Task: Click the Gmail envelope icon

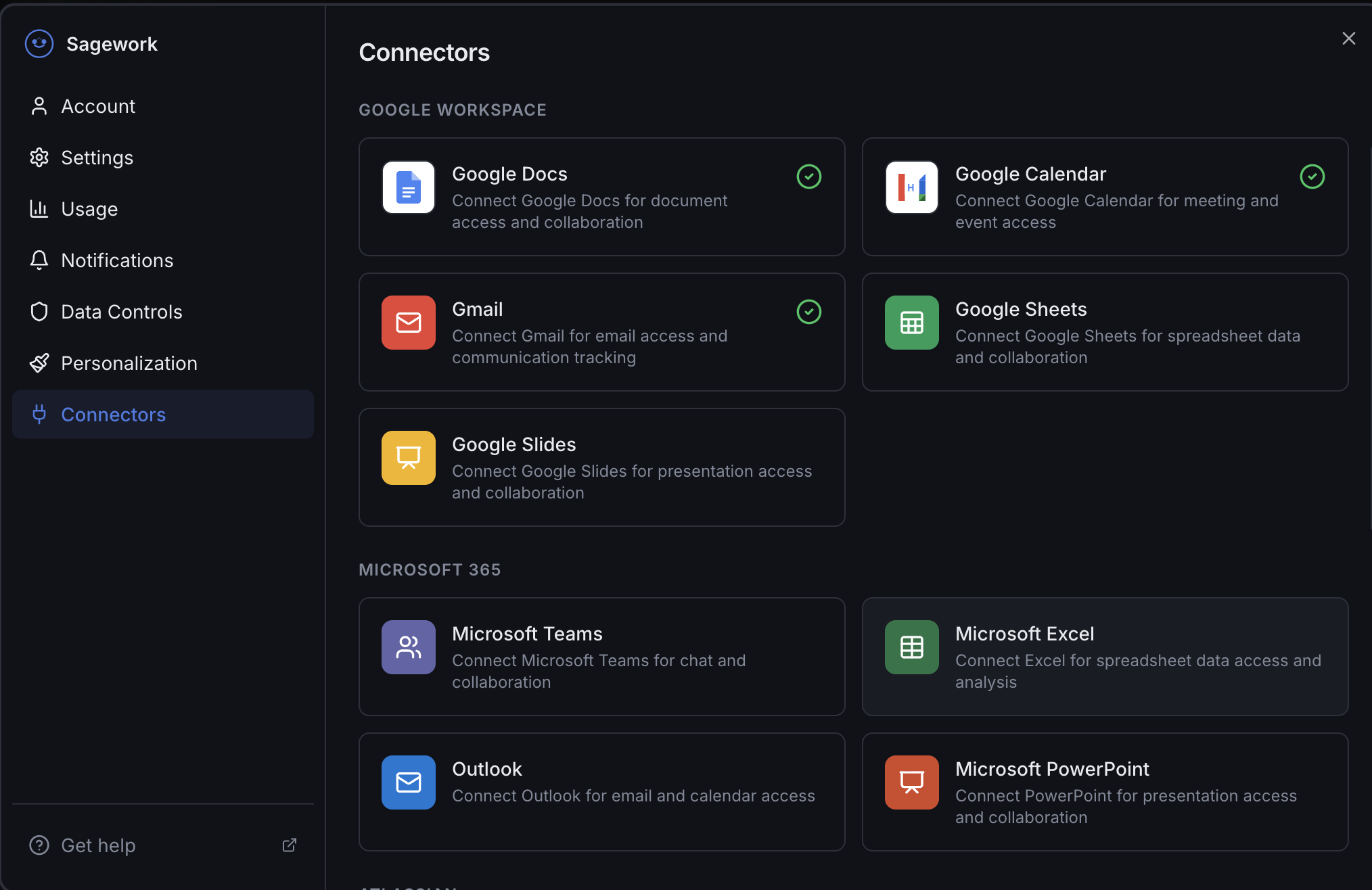Action: (408, 323)
